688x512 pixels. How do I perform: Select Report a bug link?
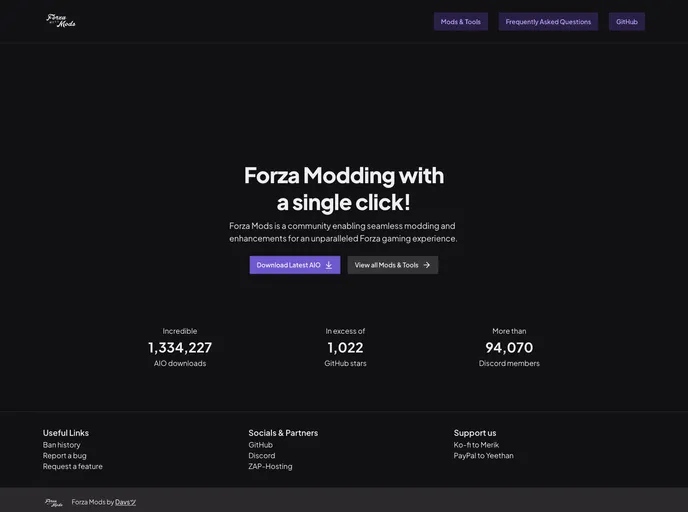(x=64, y=455)
